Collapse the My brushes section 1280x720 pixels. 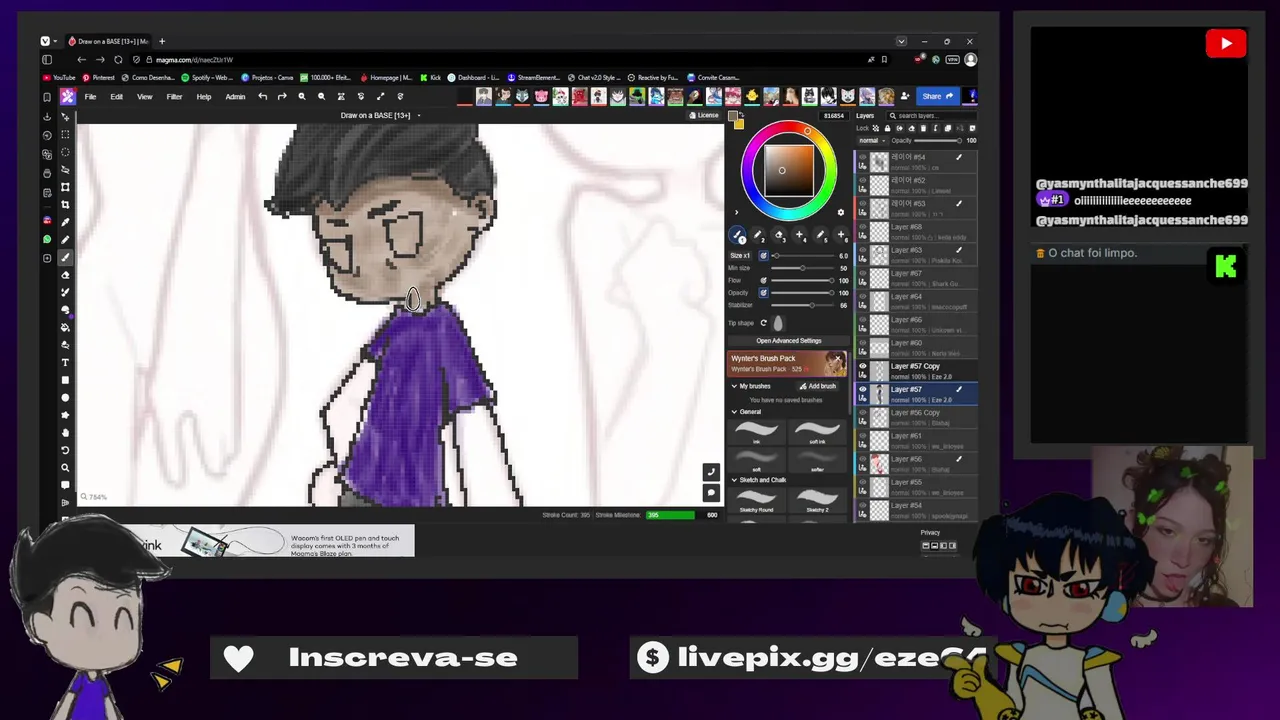coord(734,386)
